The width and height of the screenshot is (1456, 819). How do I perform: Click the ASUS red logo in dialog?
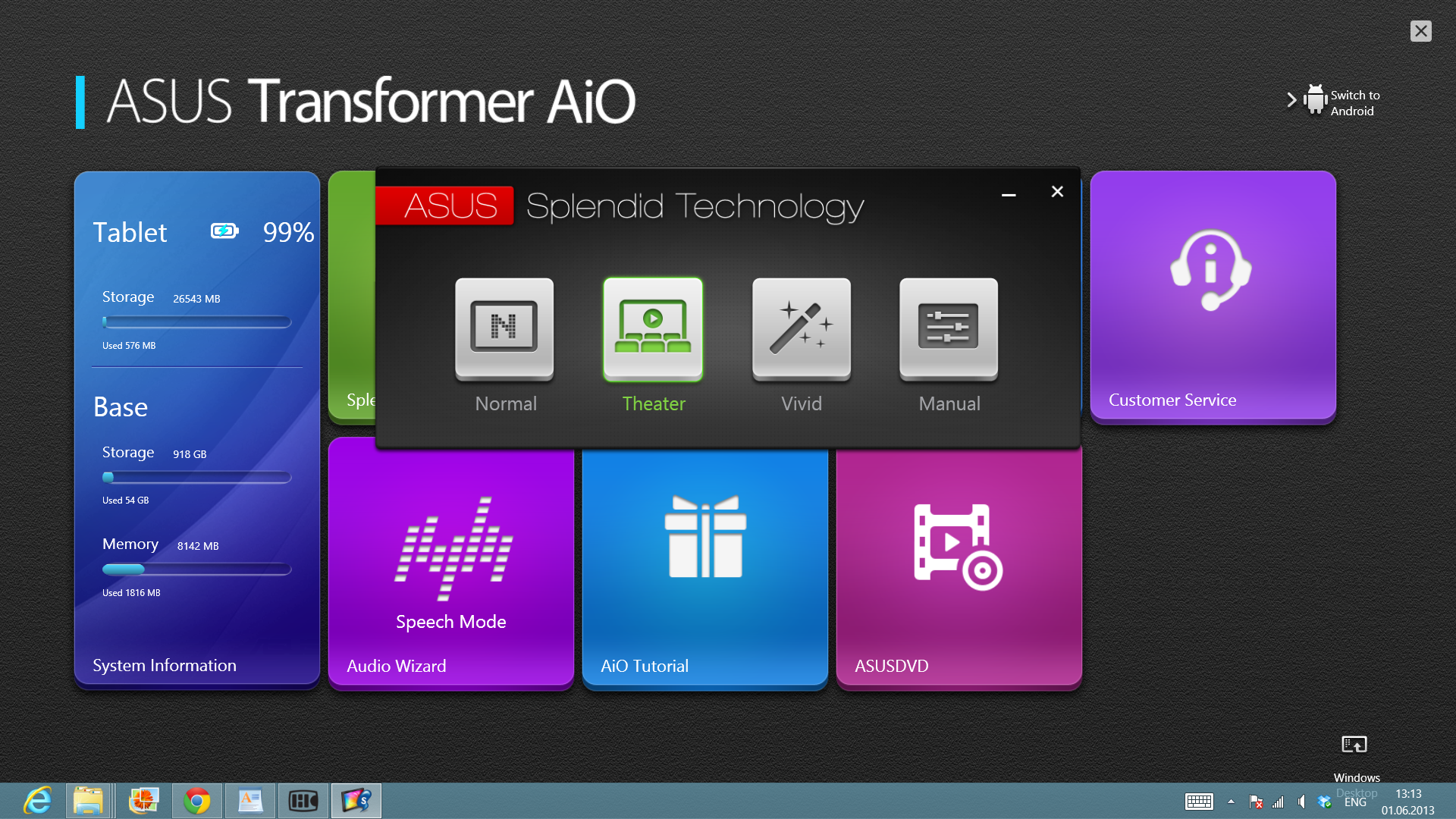click(445, 206)
